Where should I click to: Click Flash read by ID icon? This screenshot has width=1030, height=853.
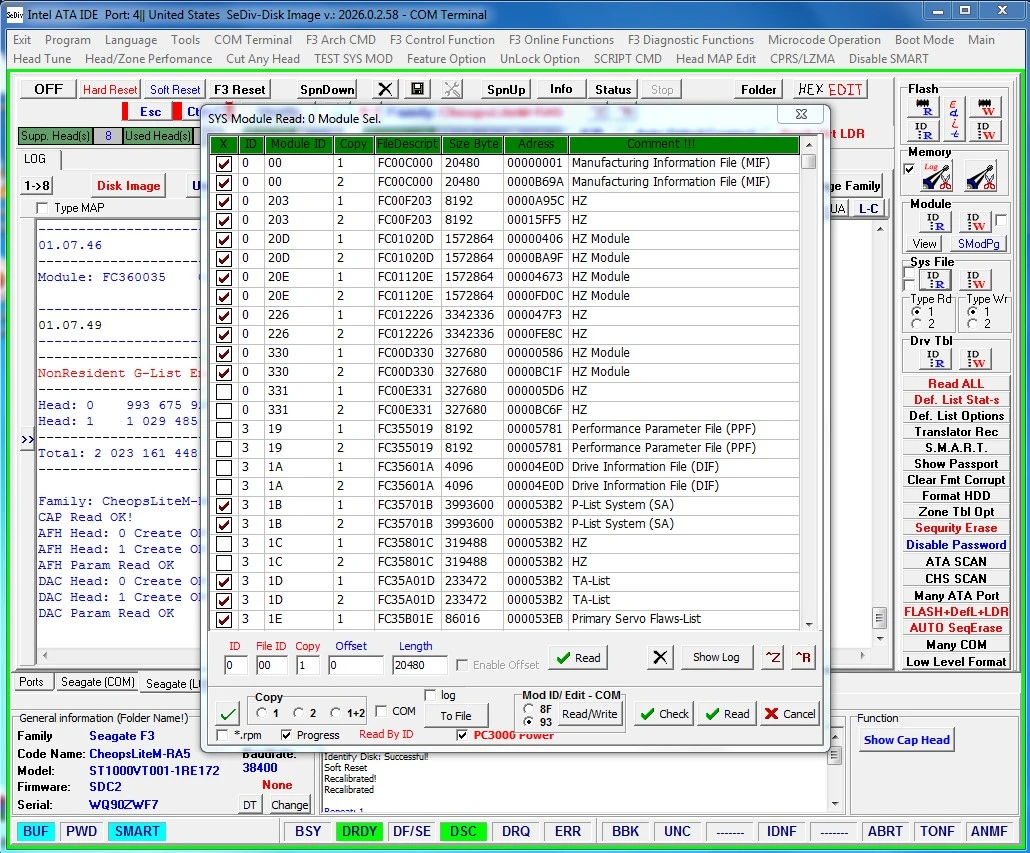(924, 131)
